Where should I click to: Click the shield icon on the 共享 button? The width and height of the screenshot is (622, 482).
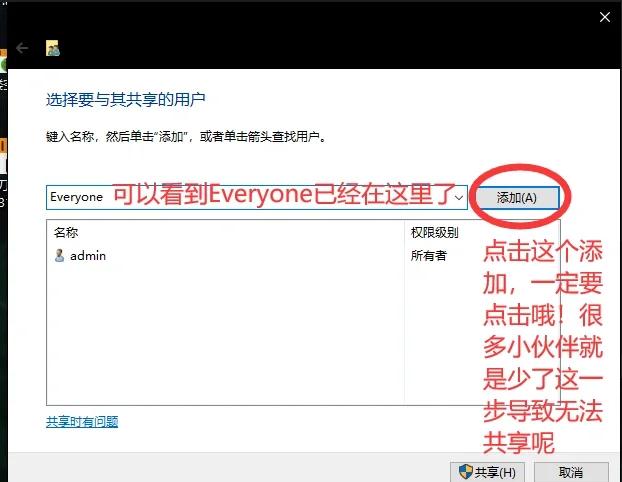pos(465,472)
